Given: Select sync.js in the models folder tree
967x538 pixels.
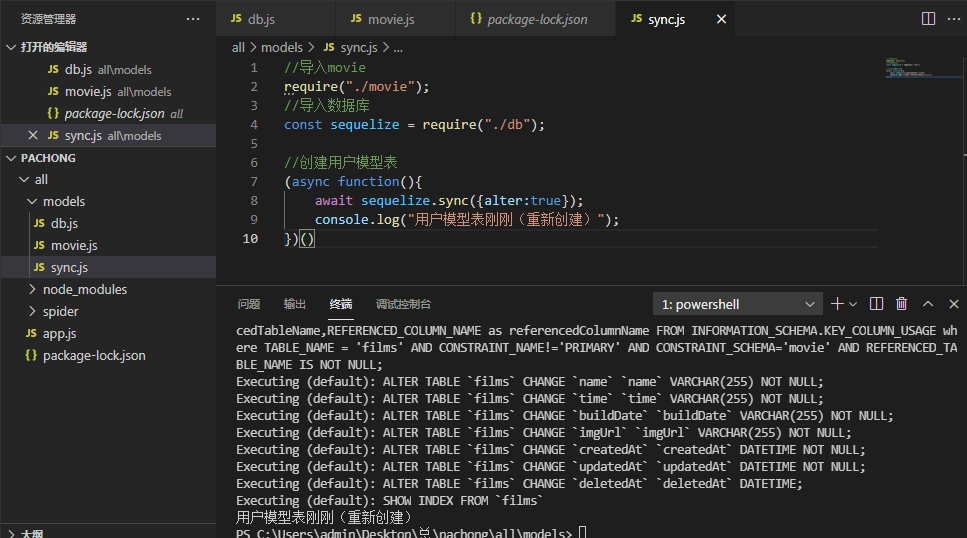Looking at the screenshot, I should coord(108,267).
